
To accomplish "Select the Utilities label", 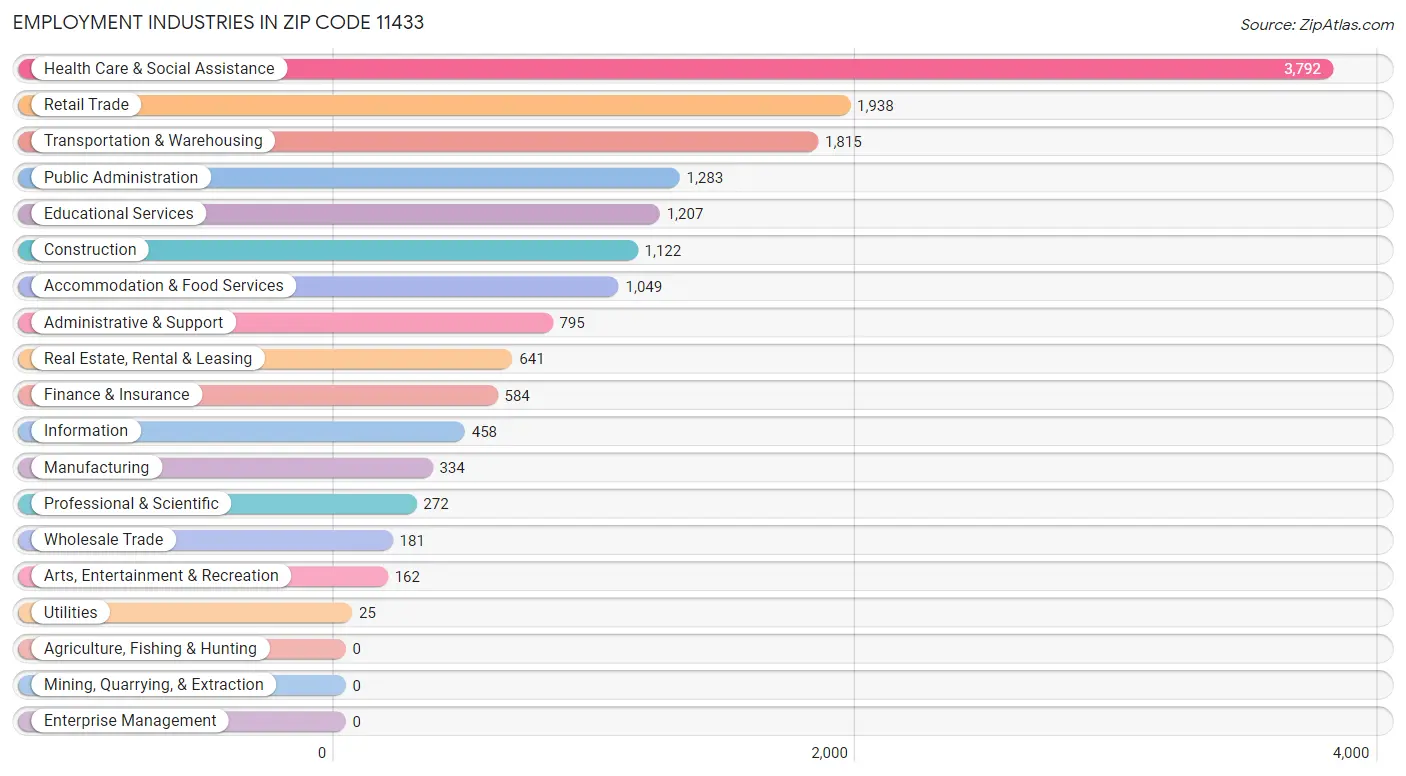I will click(x=71, y=613).
